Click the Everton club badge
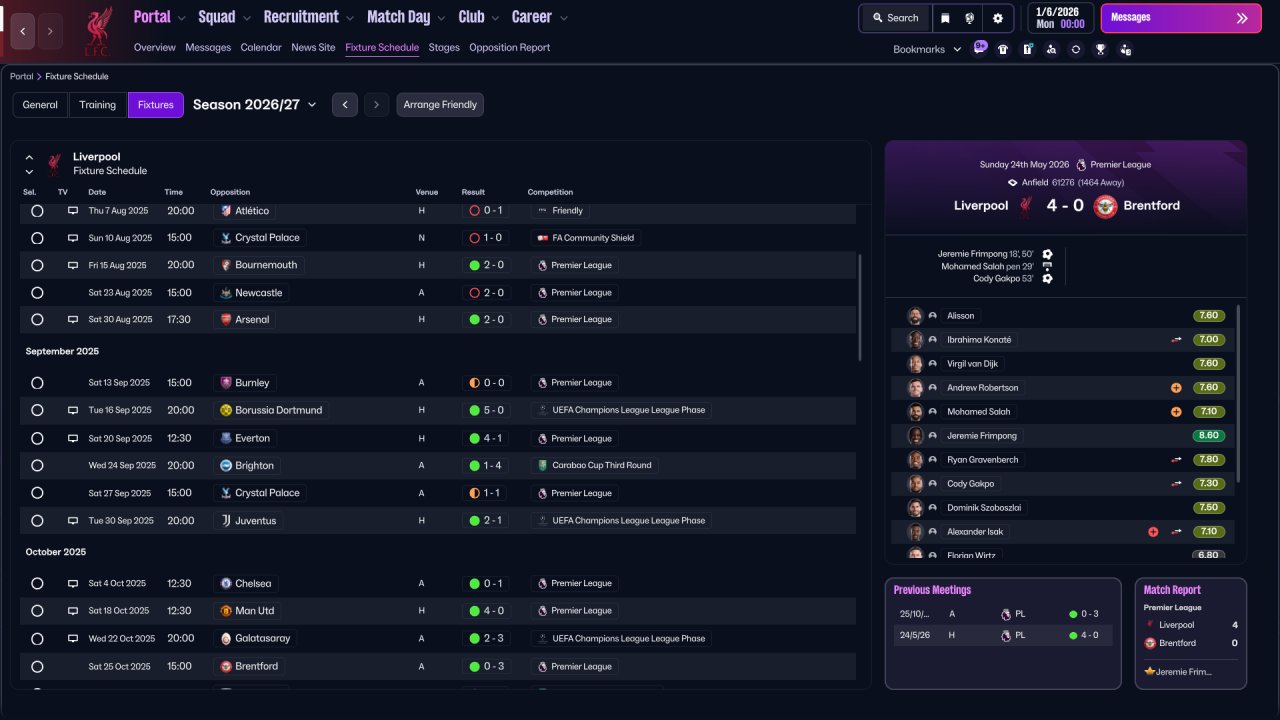The width and height of the screenshot is (1280, 720). point(226,438)
